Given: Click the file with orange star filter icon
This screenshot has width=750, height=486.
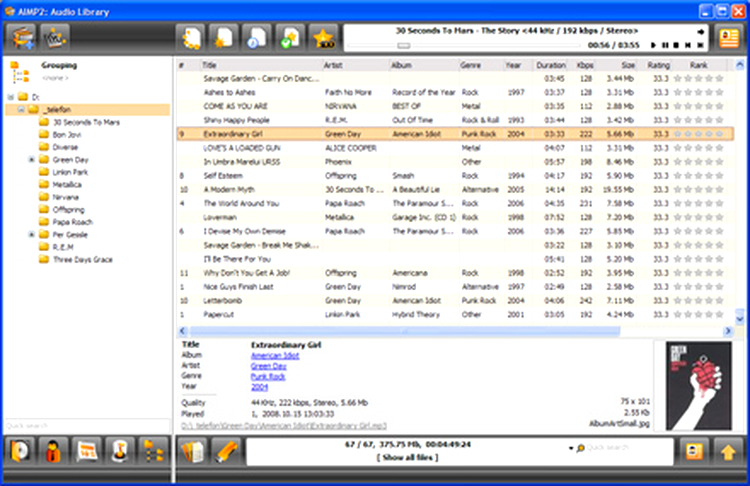Looking at the screenshot, I should click(x=223, y=38).
